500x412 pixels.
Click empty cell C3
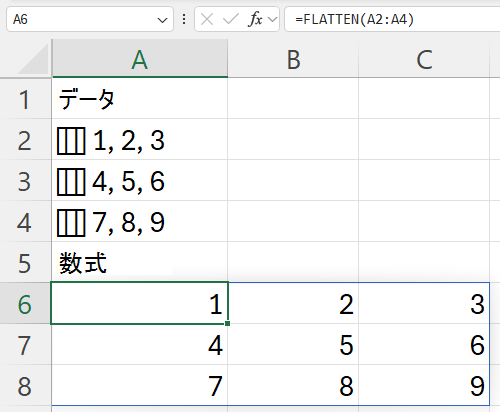[x=424, y=181]
